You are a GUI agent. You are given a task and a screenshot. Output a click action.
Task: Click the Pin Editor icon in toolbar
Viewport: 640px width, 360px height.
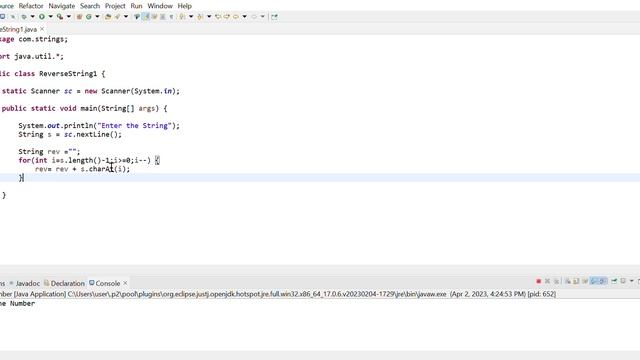click(274, 17)
